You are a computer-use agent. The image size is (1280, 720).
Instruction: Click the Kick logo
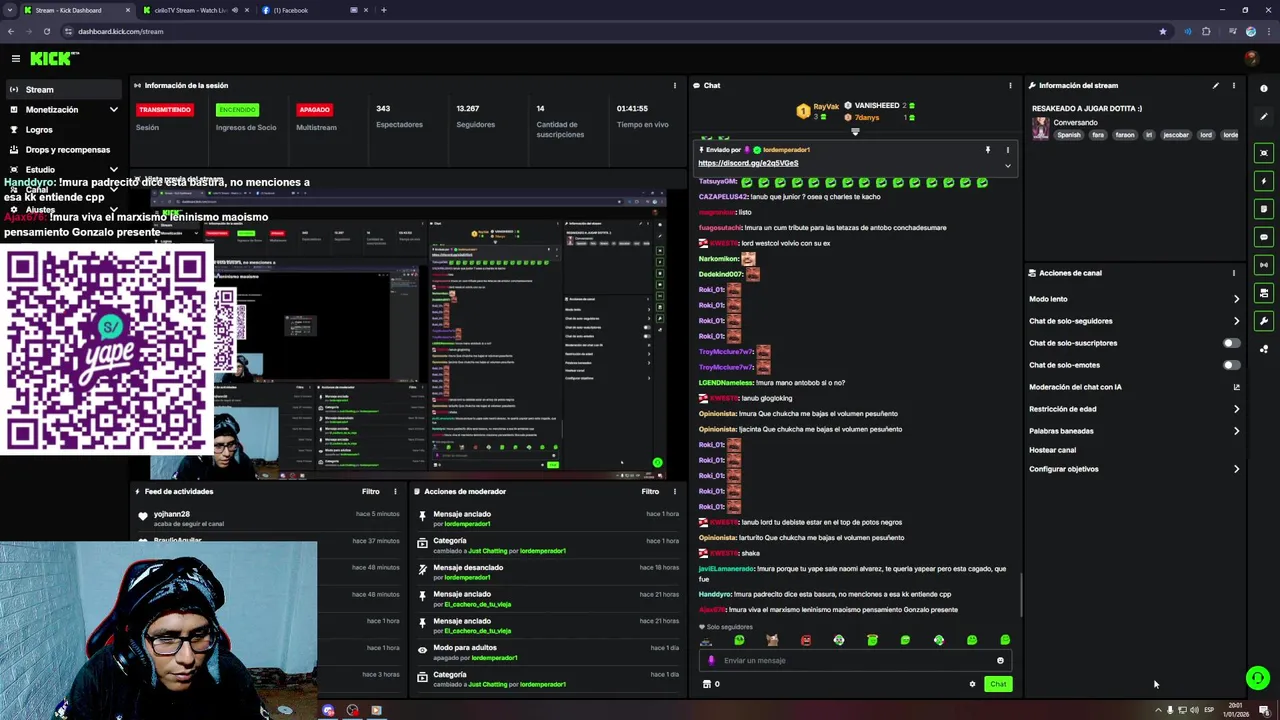[x=55, y=59]
